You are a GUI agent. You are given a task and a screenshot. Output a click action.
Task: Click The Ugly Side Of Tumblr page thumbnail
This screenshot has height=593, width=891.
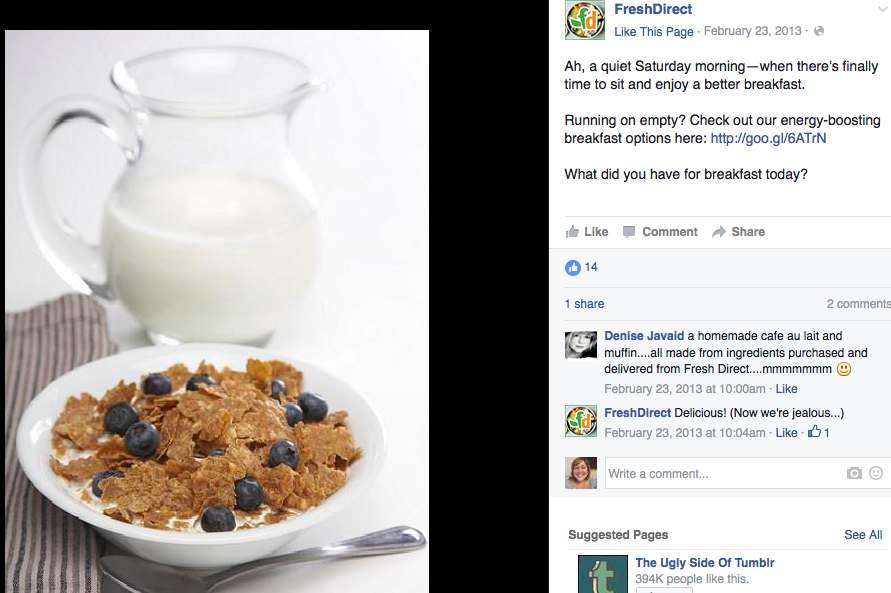(x=603, y=574)
